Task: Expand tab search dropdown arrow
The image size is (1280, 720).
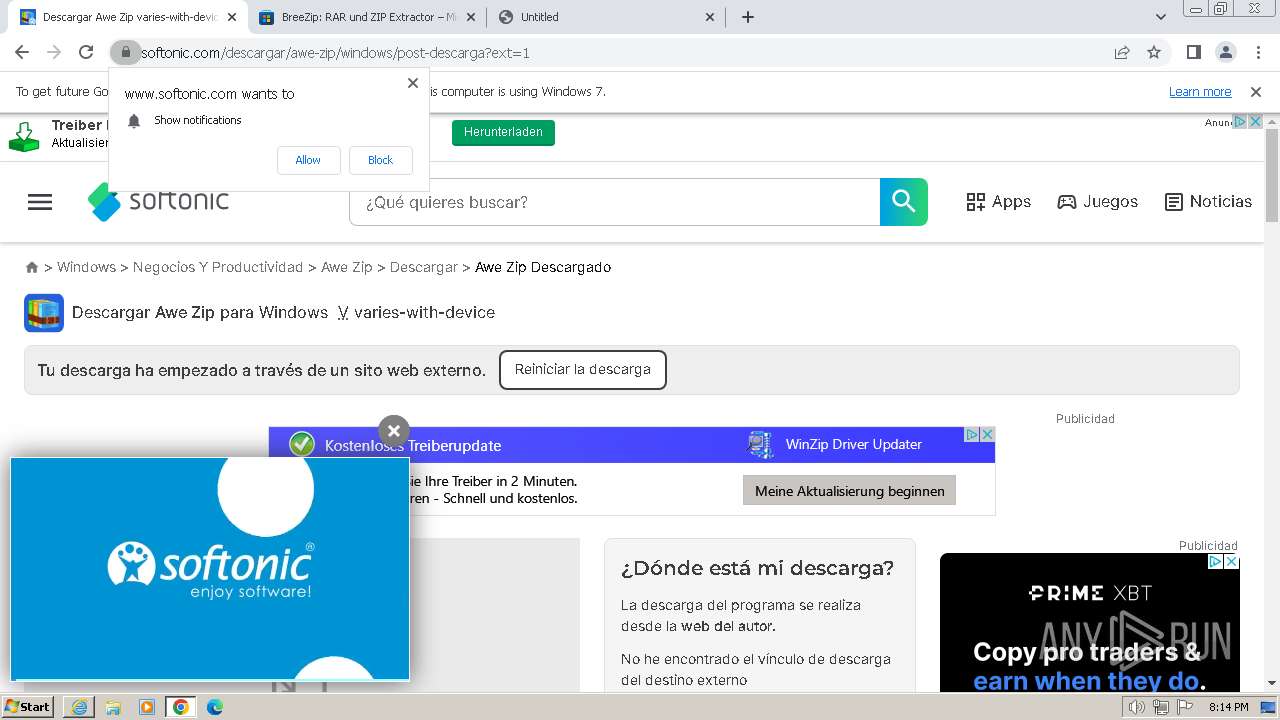Action: tap(1161, 17)
